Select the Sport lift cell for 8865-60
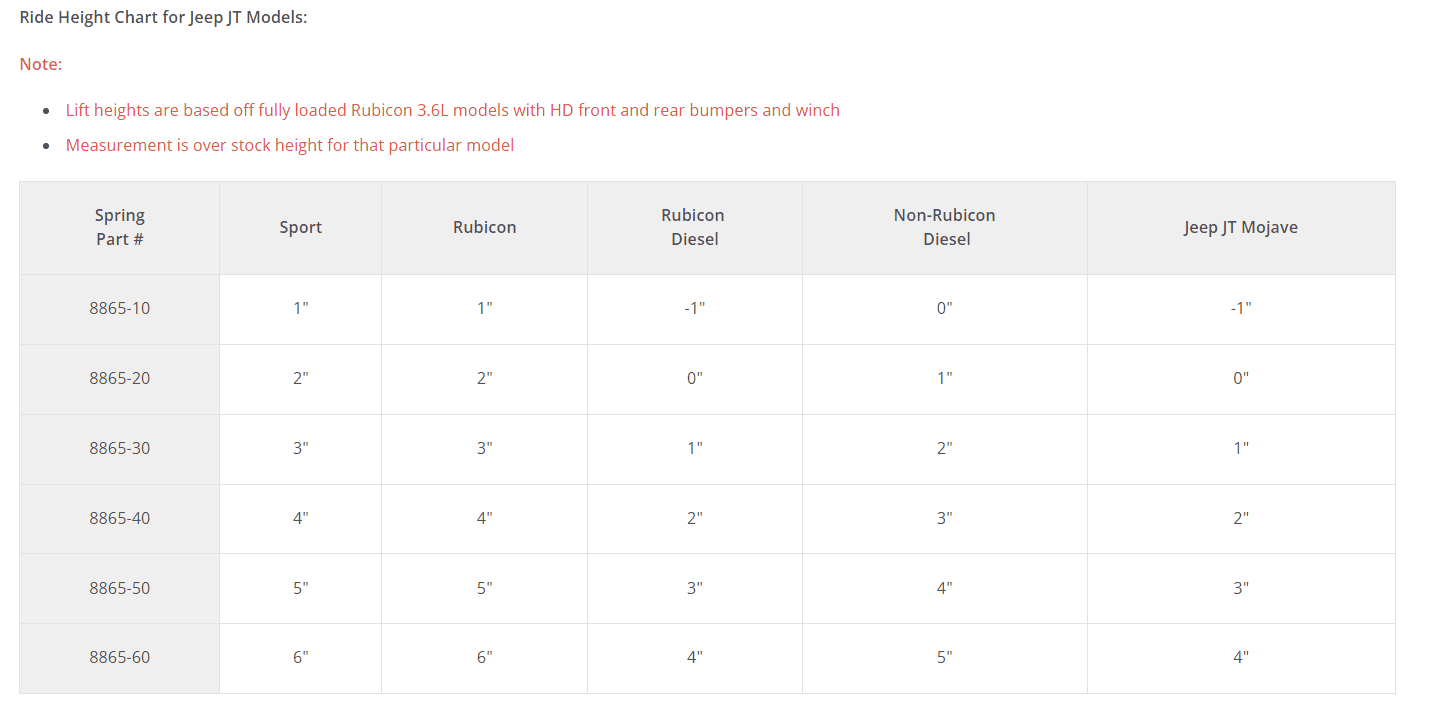The height and width of the screenshot is (728, 1452). (301, 658)
